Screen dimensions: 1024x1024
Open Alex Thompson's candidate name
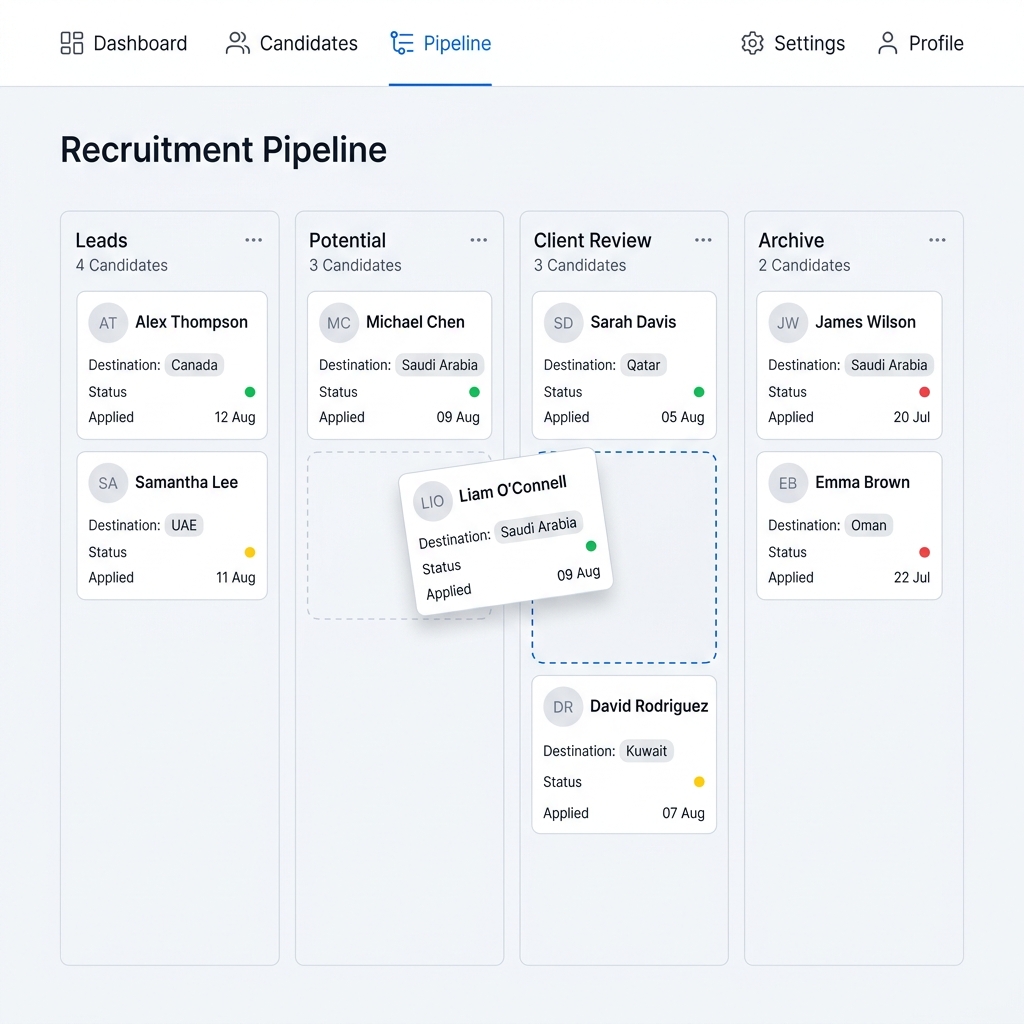click(191, 322)
